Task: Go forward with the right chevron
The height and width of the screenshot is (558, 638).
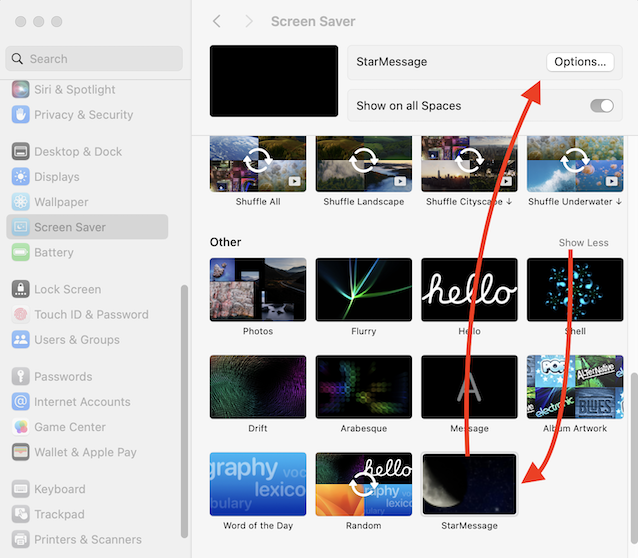Action: pyautogui.click(x=249, y=21)
